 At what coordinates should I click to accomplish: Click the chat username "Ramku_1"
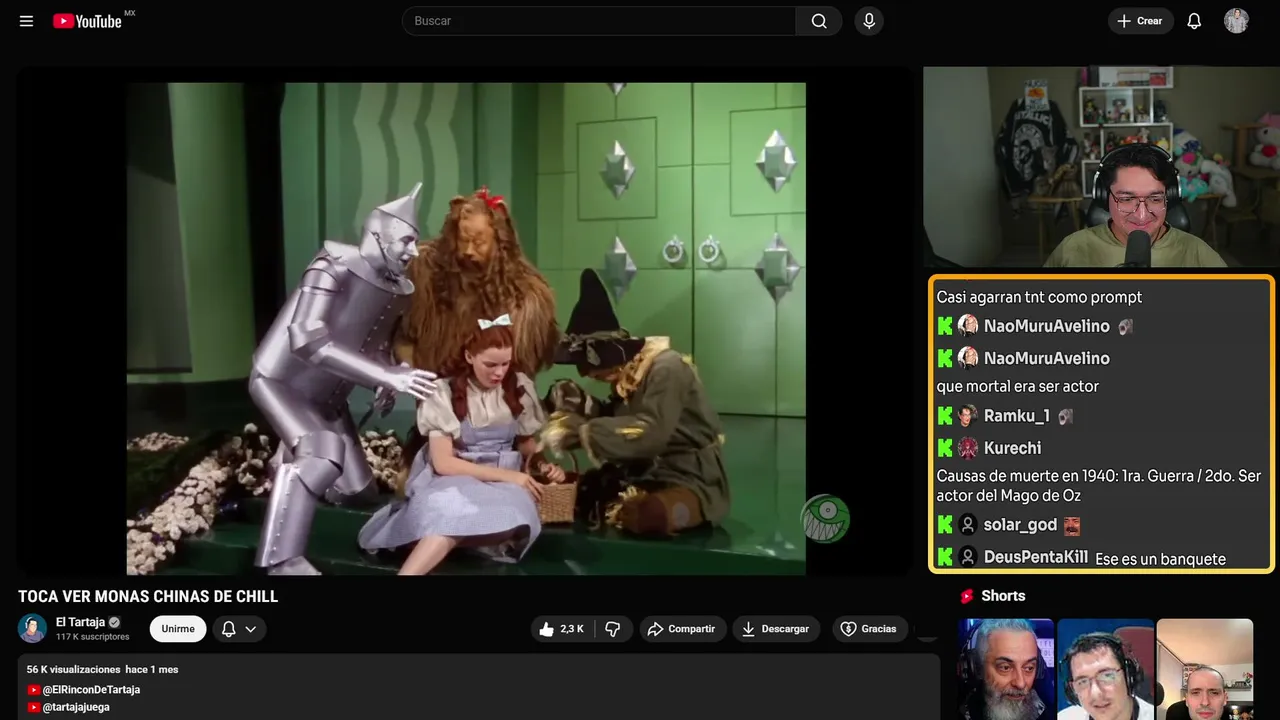pos(1016,416)
